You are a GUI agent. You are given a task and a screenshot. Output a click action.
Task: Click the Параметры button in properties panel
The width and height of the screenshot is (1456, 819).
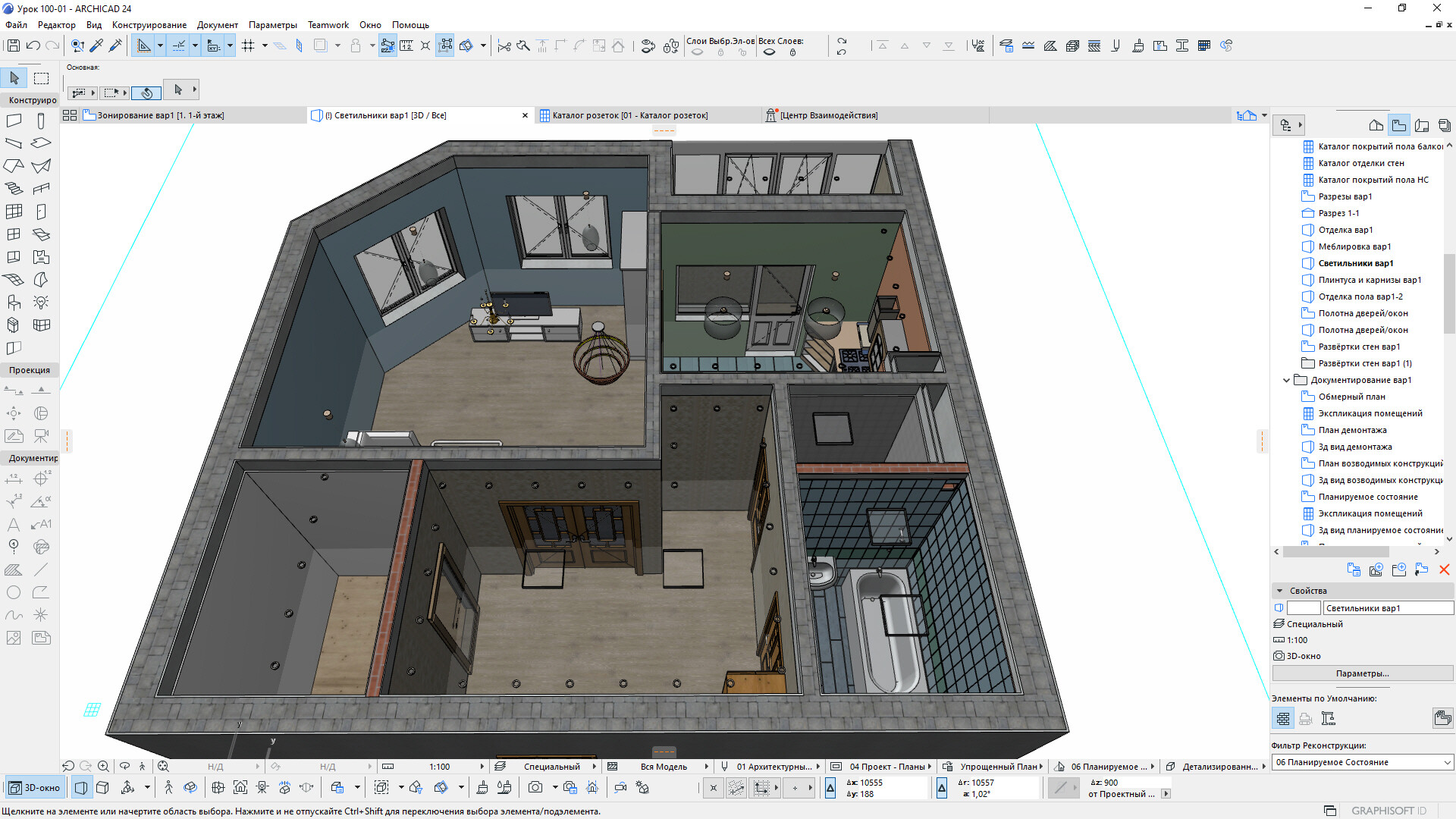click(x=1364, y=673)
